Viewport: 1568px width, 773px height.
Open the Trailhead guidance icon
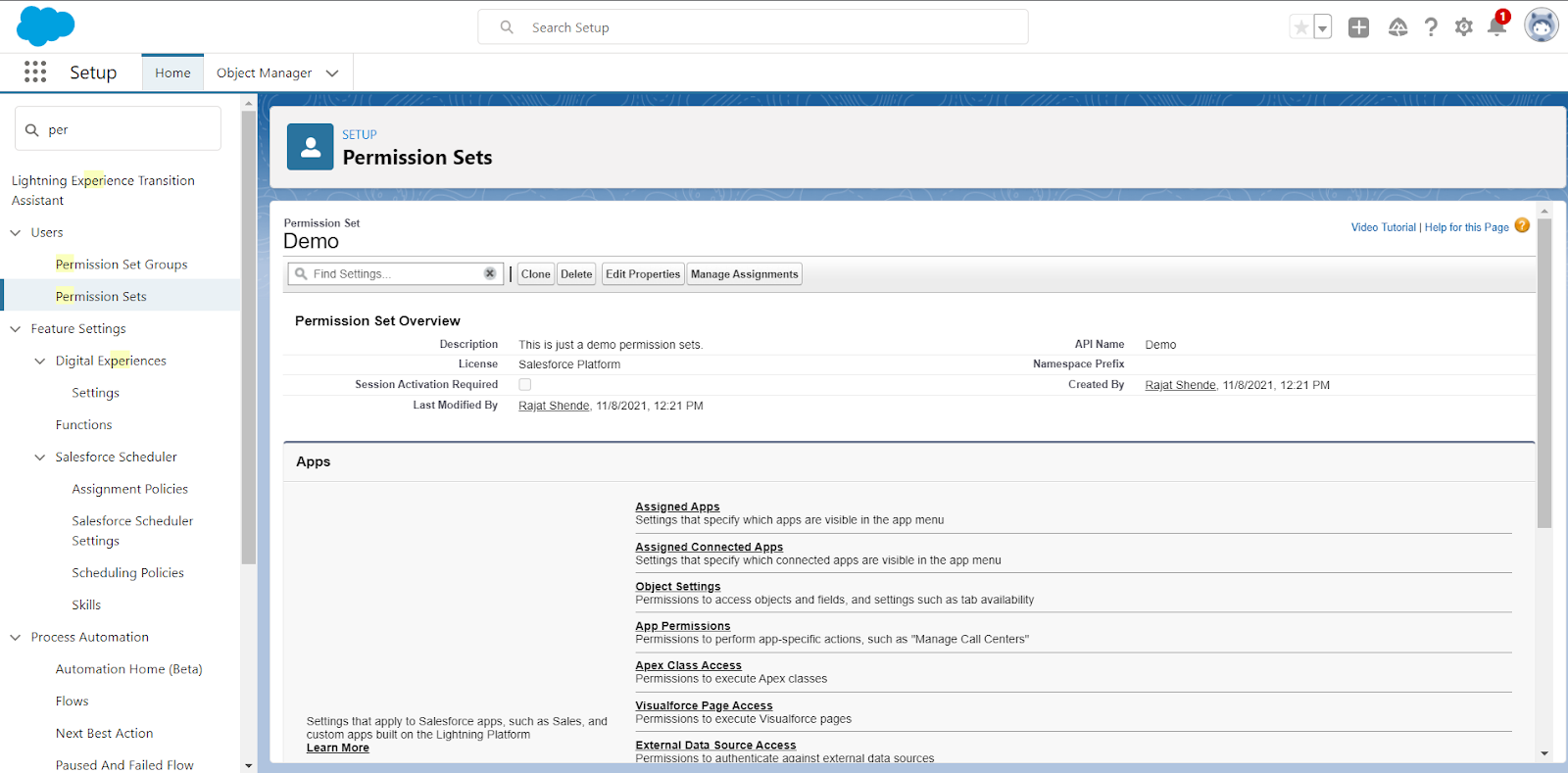1397,27
